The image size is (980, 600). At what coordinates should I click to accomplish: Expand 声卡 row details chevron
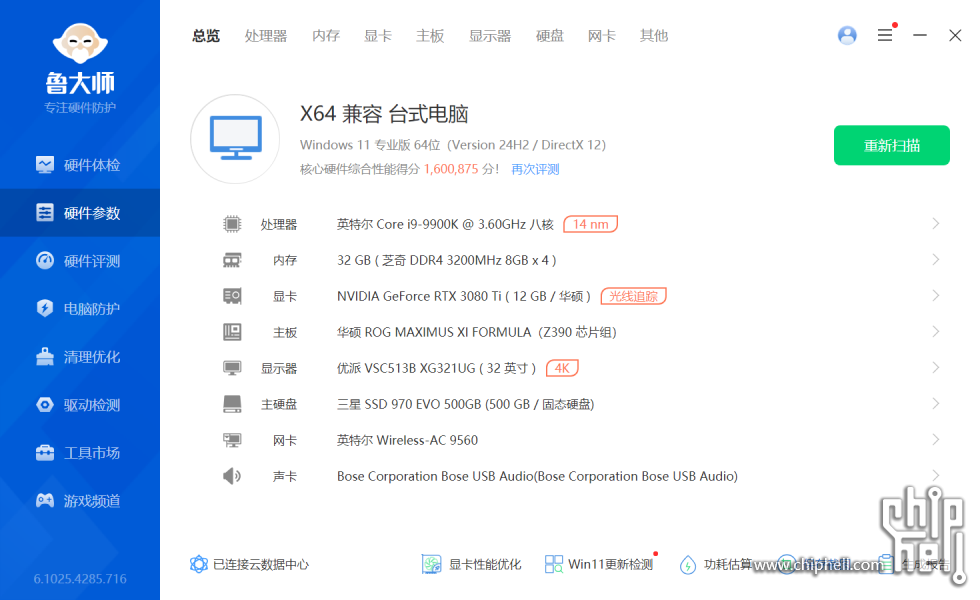[936, 476]
